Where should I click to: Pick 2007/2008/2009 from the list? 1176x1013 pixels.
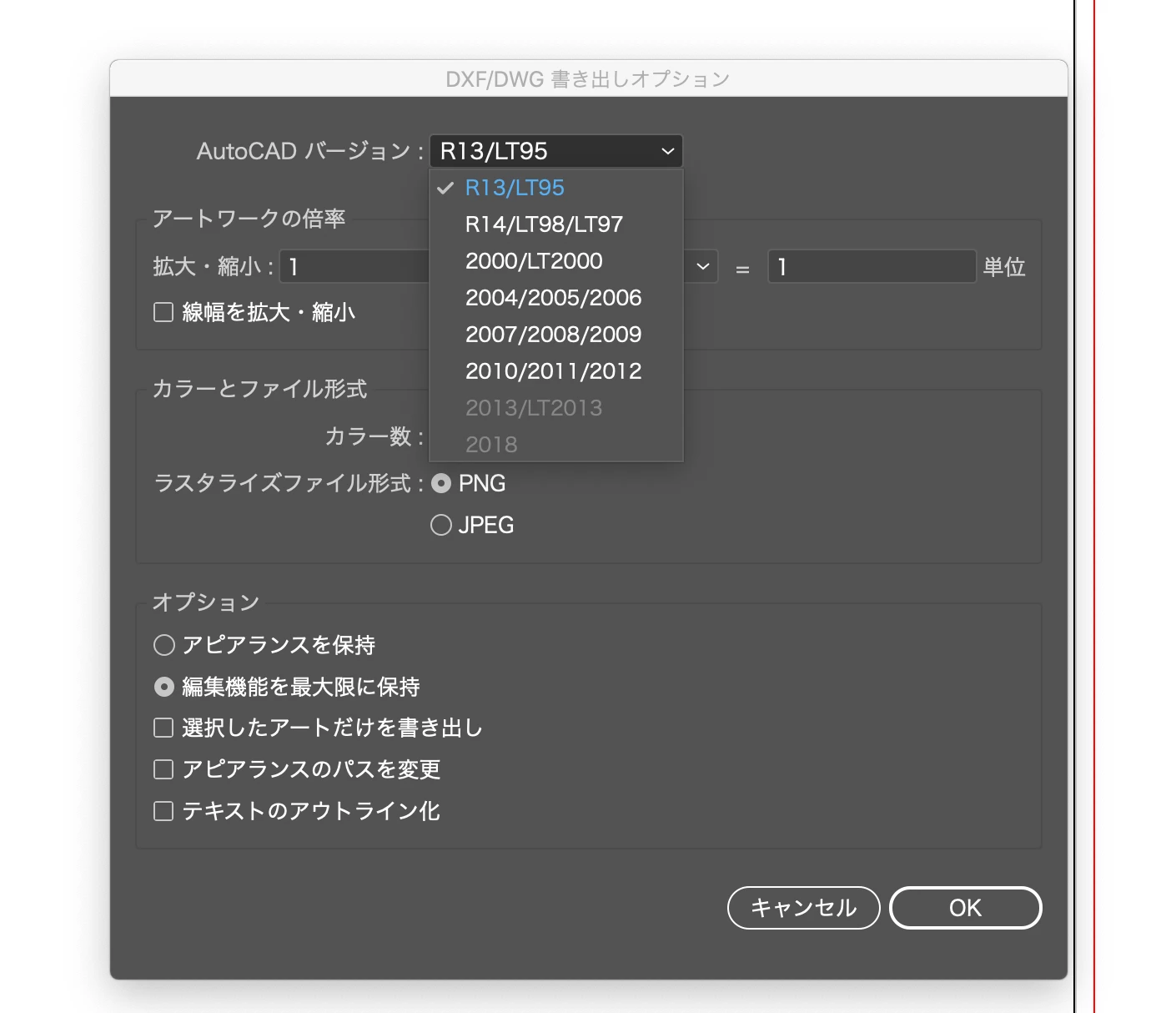(556, 335)
